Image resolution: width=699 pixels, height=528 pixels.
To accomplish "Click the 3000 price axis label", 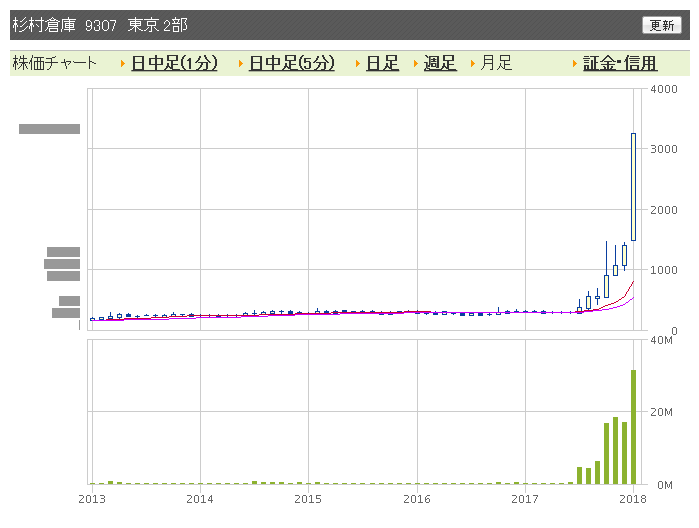I will coord(664,149).
